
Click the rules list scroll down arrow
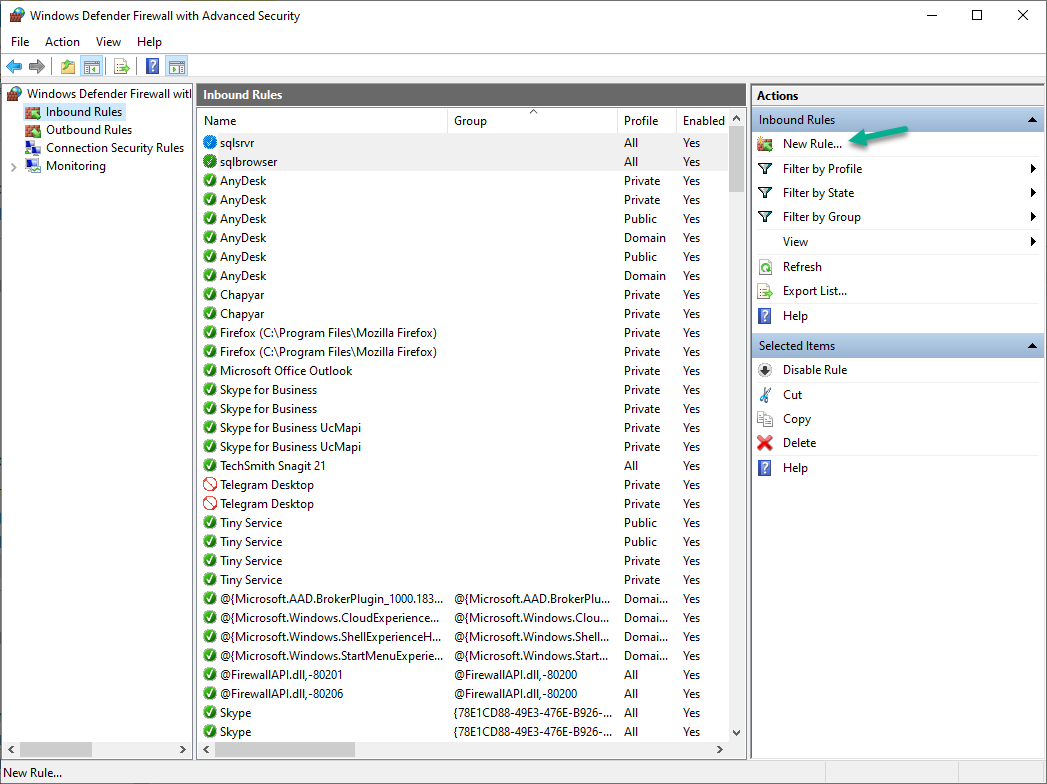[737, 733]
